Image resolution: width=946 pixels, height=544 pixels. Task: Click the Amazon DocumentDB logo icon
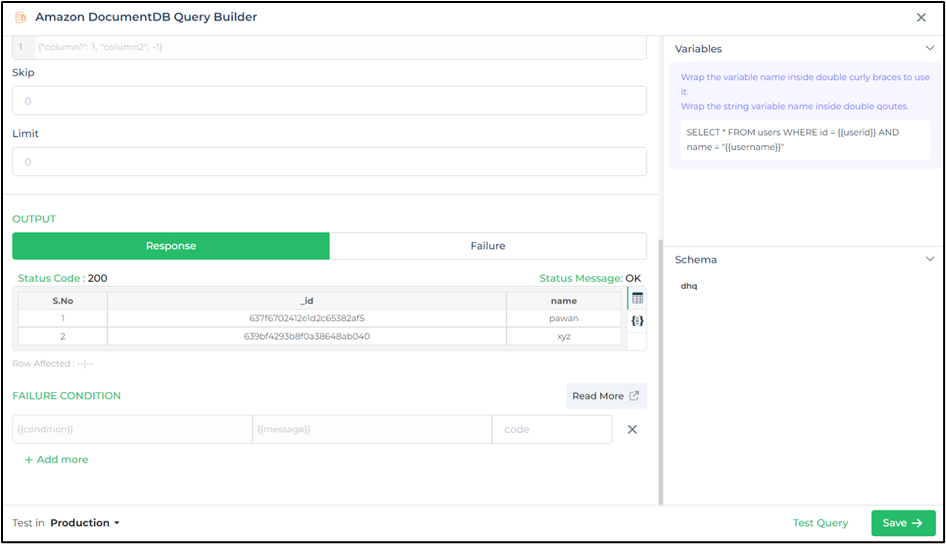coord(21,17)
